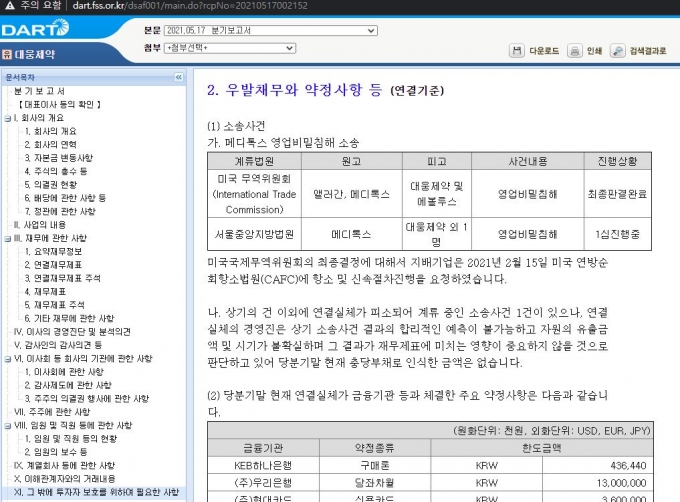
Task: Click the 유 market badge beside 대웅제약
Action: [7, 54]
